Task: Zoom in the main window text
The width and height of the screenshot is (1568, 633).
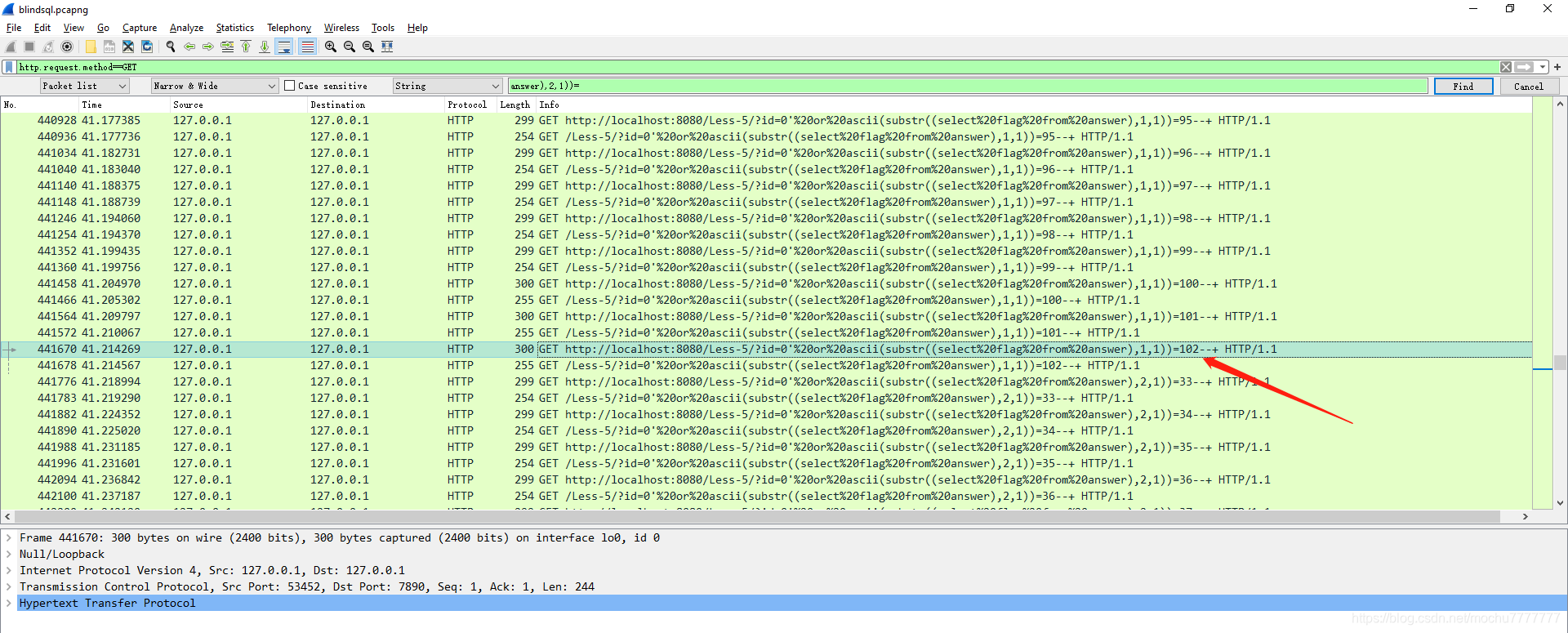Action: 331,47
